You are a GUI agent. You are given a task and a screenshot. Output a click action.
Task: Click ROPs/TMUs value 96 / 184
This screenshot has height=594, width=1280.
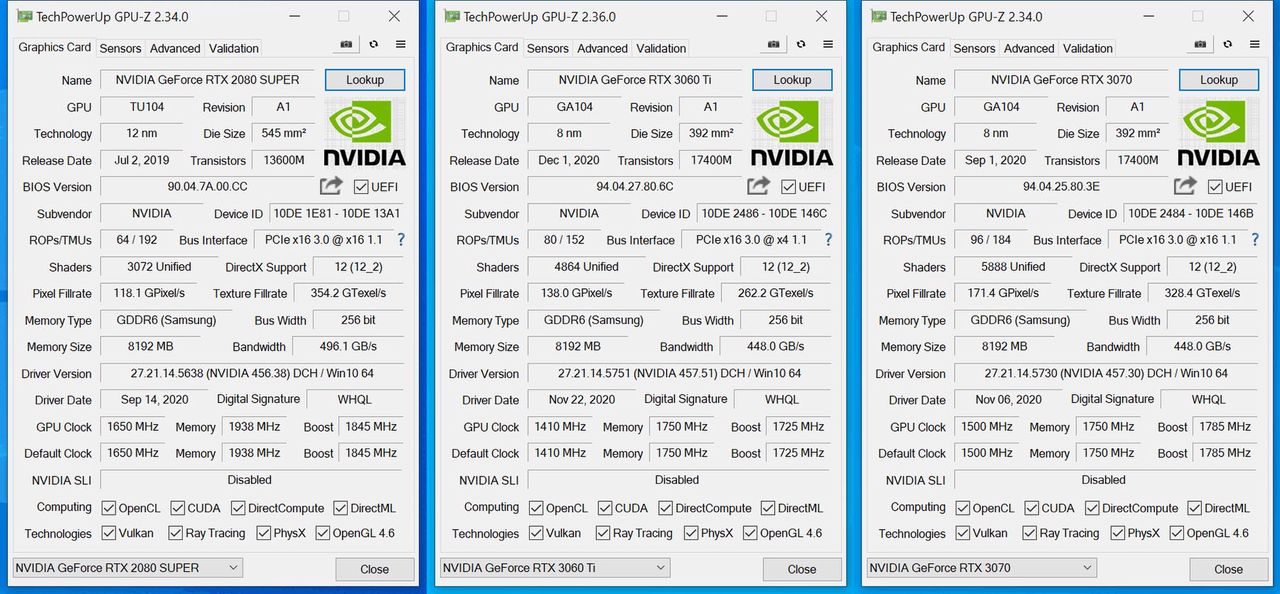click(990, 240)
